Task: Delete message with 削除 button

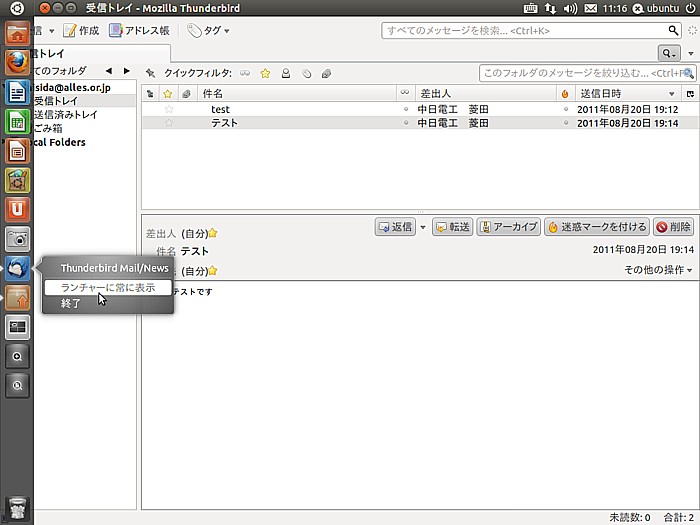Action: pyautogui.click(x=674, y=227)
